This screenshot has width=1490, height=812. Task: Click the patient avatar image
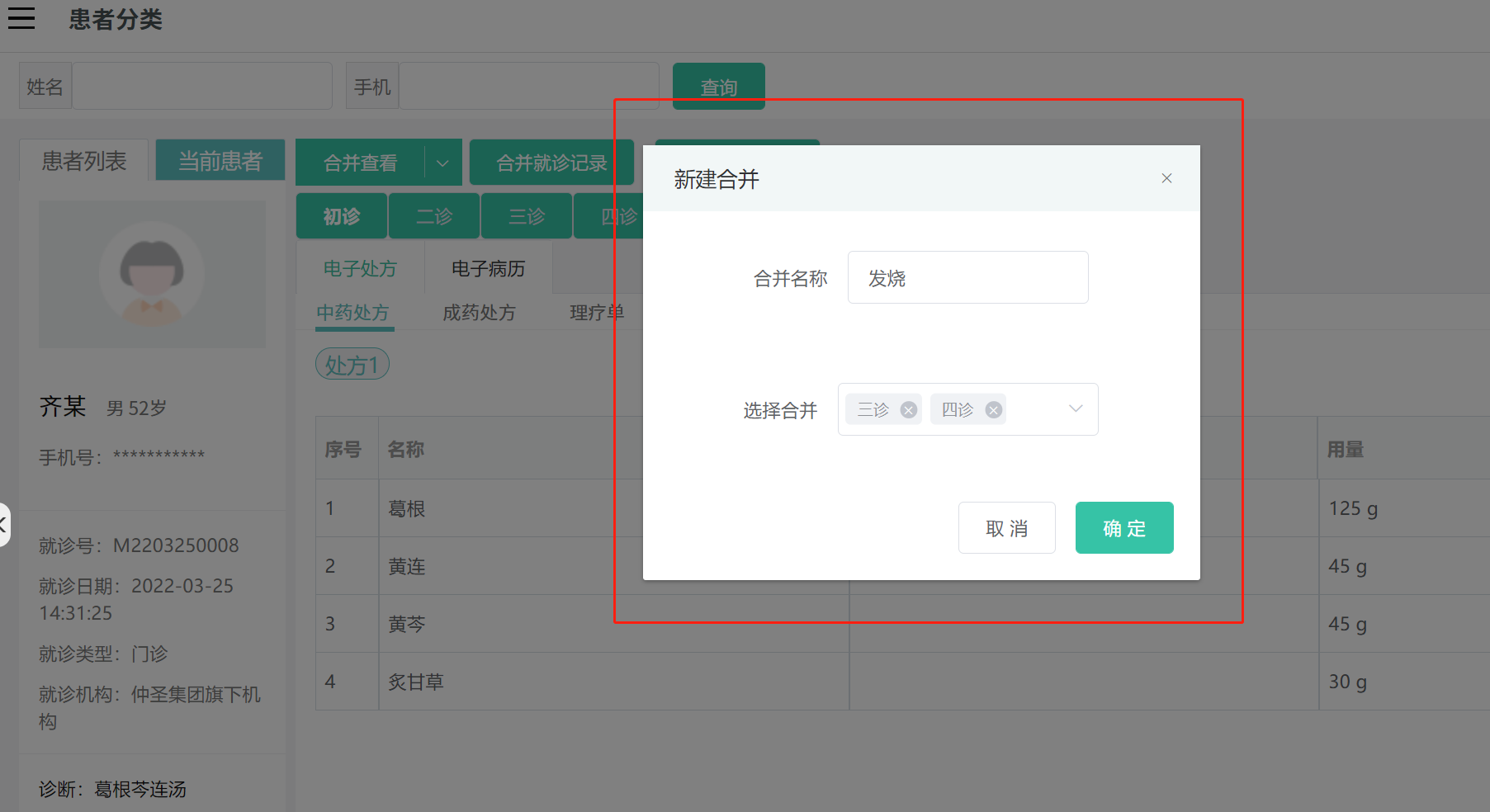(152, 274)
